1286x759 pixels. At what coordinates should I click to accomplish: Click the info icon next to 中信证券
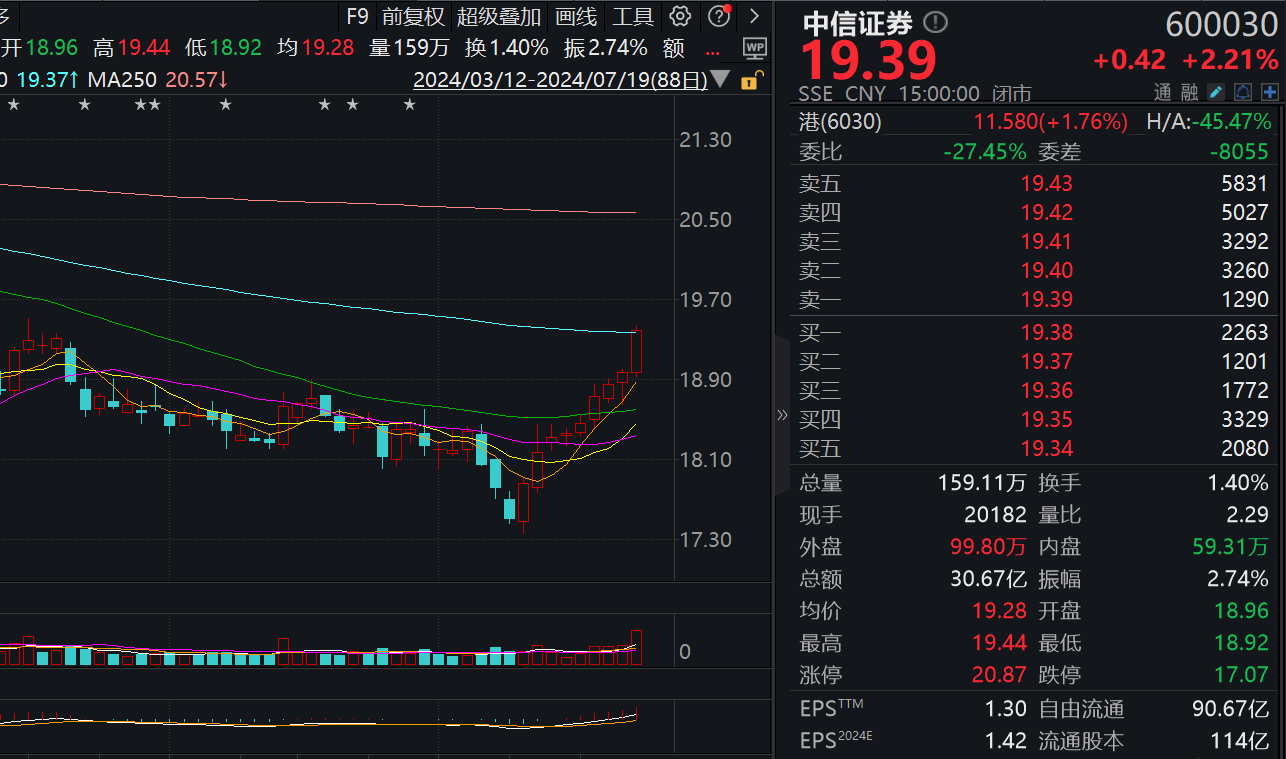coord(936,22)
